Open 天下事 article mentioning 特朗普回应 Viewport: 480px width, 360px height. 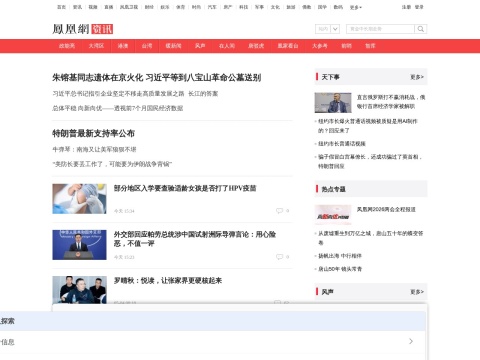[x=370, y=161]
